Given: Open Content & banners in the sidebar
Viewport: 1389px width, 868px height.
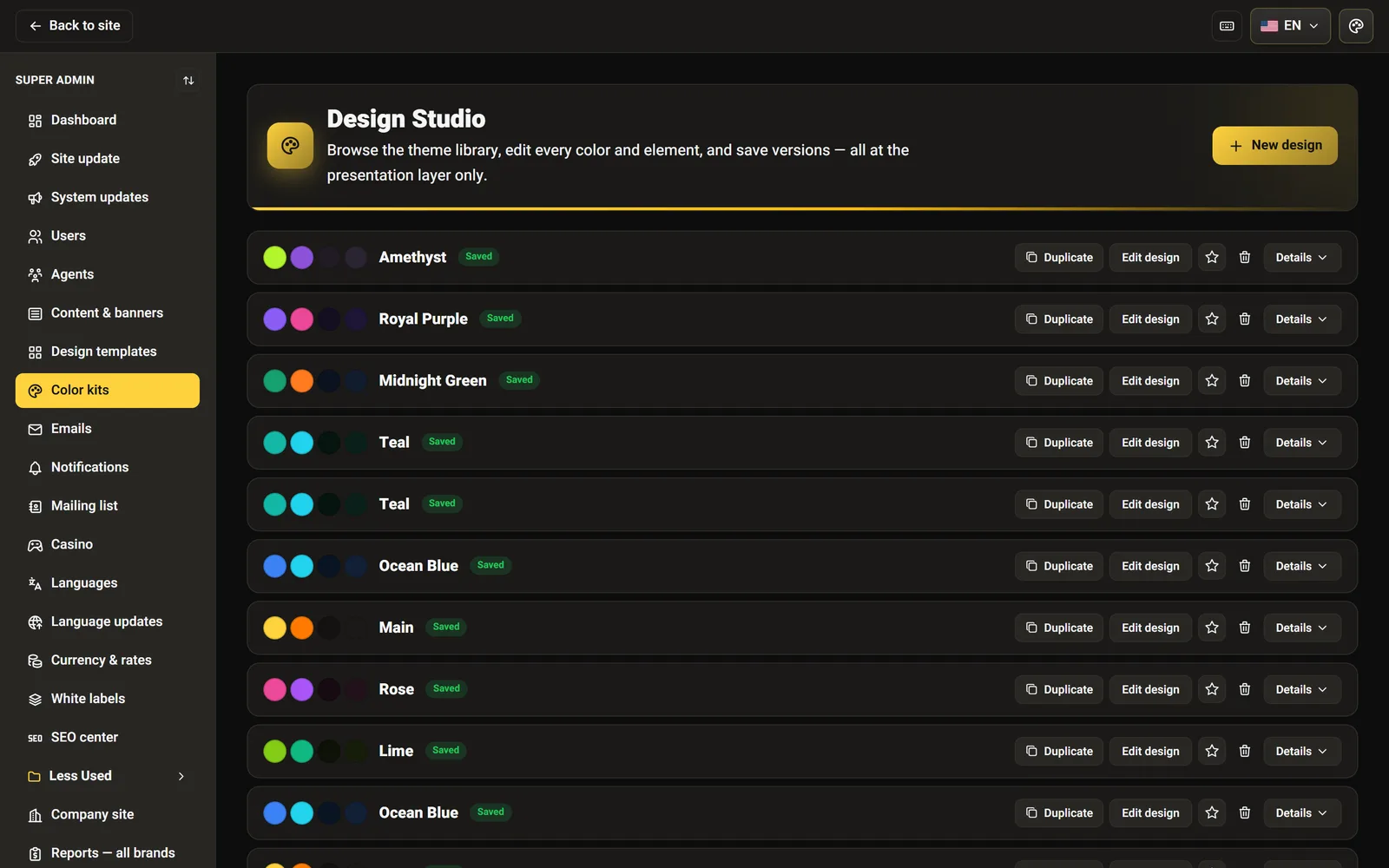Looking at the screenshot, I should tap(108, 313).
